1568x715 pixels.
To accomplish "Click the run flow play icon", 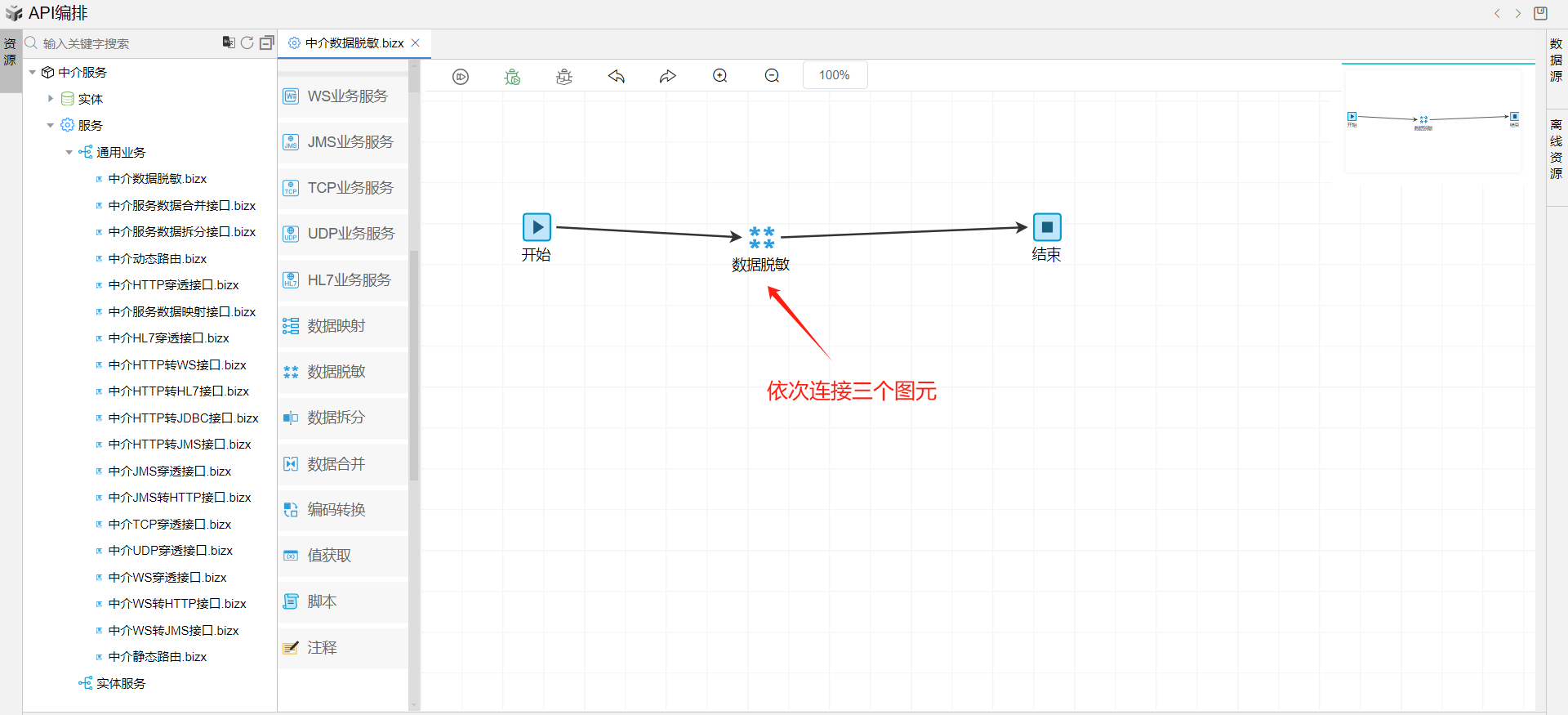I will [461, 77].
